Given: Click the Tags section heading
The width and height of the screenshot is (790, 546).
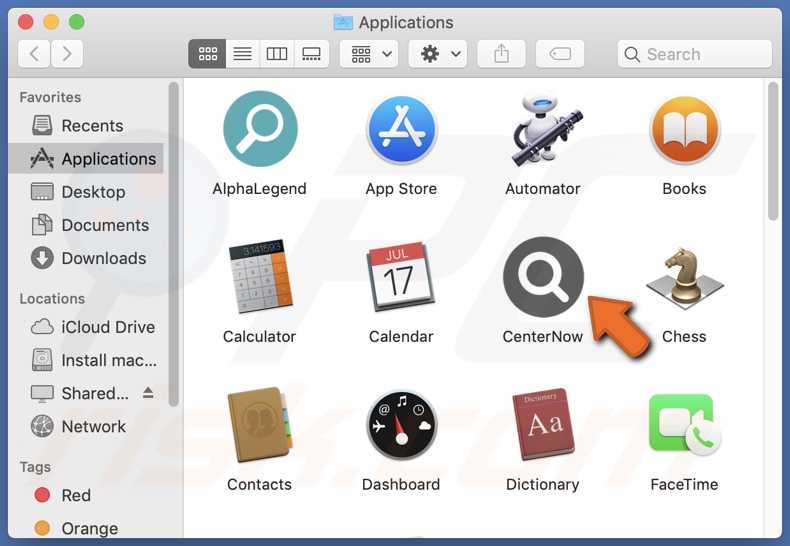Looking at the screenshot, I should click(35, 467).
